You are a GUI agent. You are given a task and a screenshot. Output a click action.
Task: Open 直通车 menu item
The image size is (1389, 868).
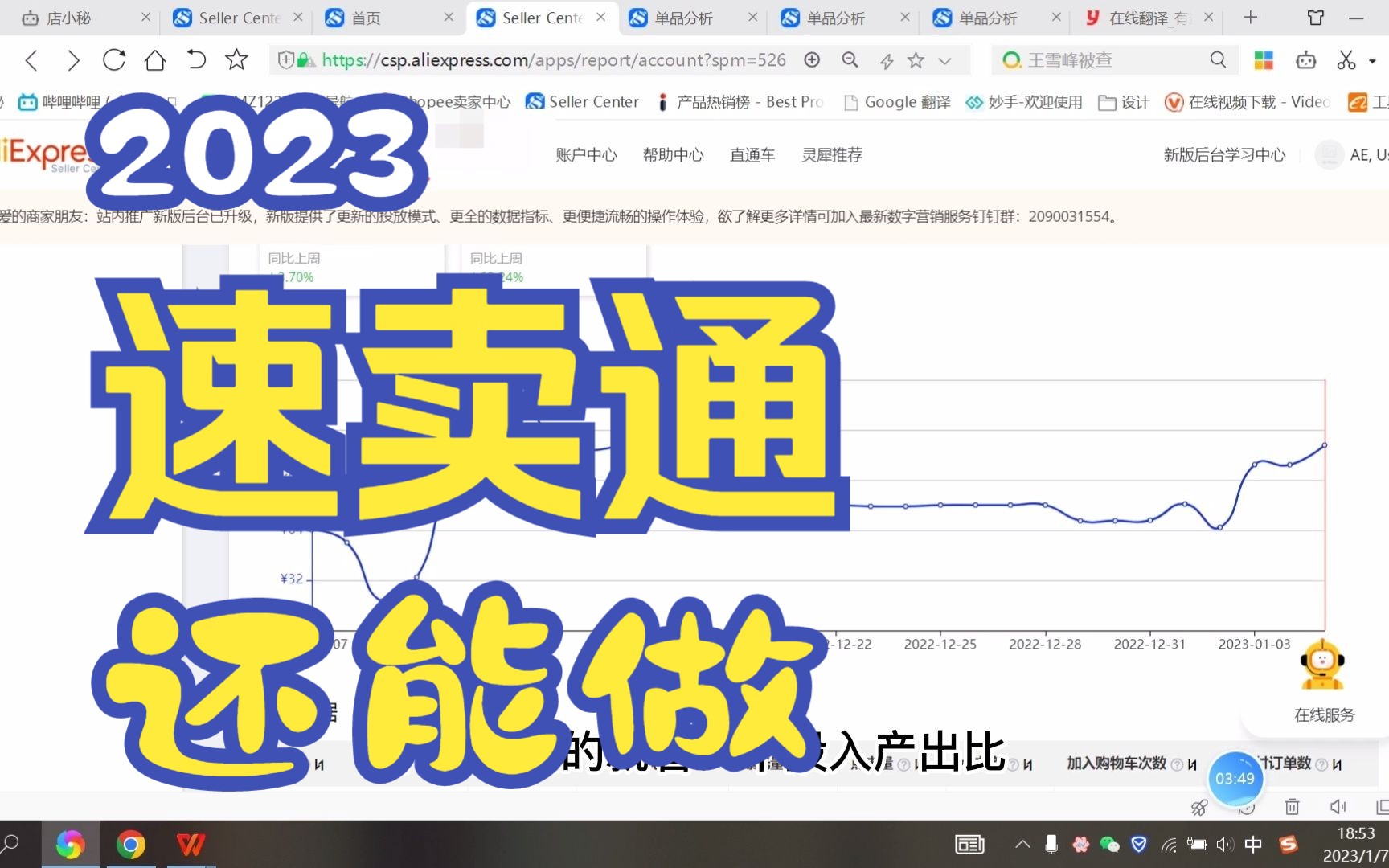752,155
